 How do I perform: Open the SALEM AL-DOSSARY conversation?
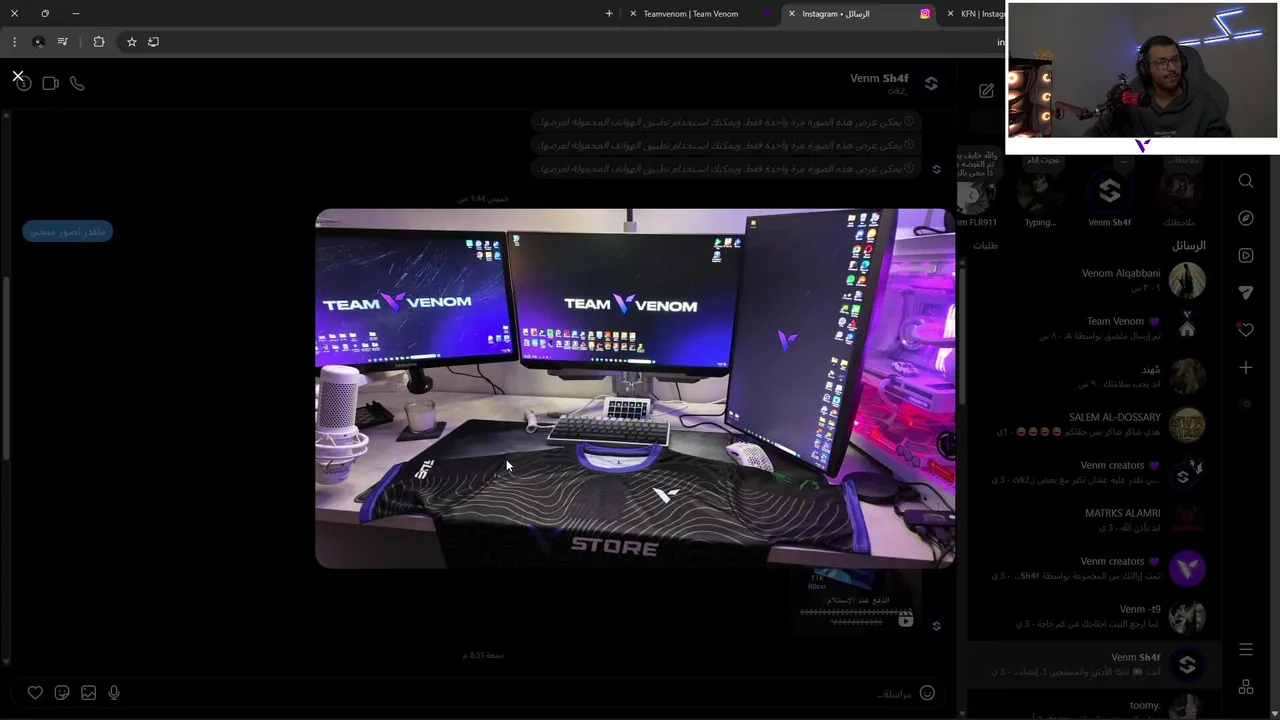[1094, 424]
